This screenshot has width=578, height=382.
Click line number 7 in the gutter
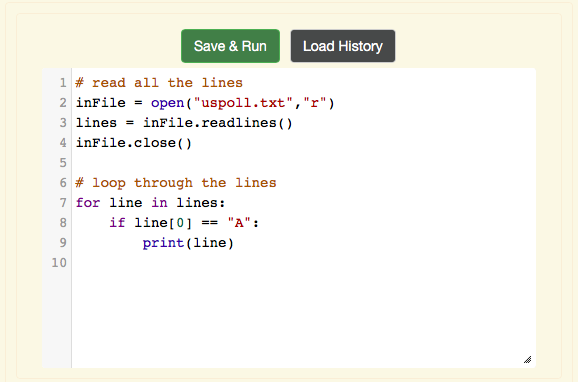[x=63, y=203]
